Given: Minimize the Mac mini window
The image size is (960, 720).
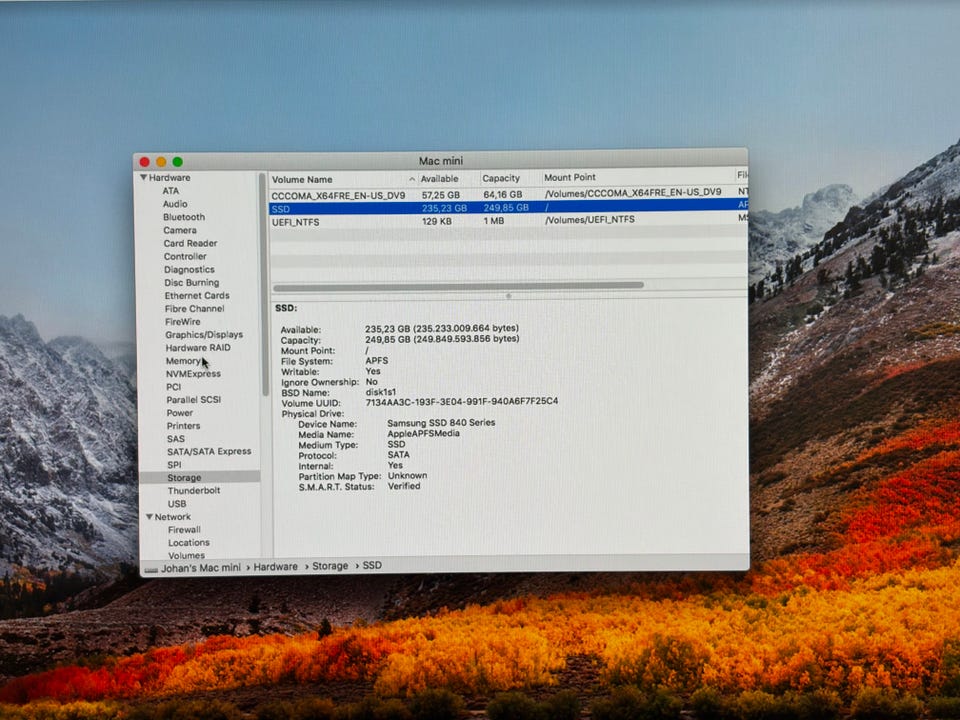Looking at the screenshot, I should point(161,162).
